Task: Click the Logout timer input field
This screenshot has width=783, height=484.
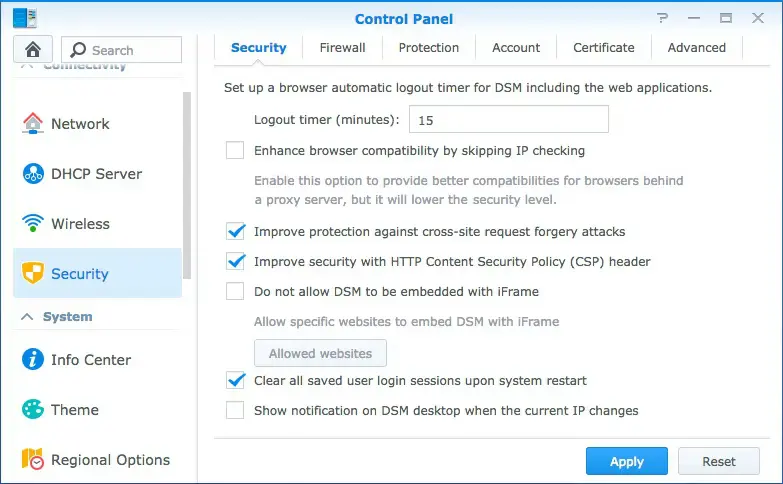Action: pos(508,120)
